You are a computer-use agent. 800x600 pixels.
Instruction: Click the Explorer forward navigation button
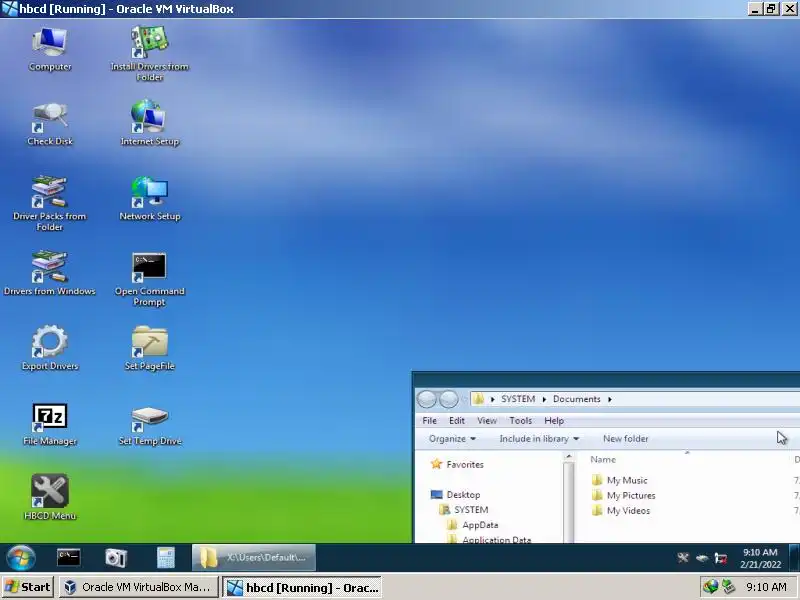point(448,399)
